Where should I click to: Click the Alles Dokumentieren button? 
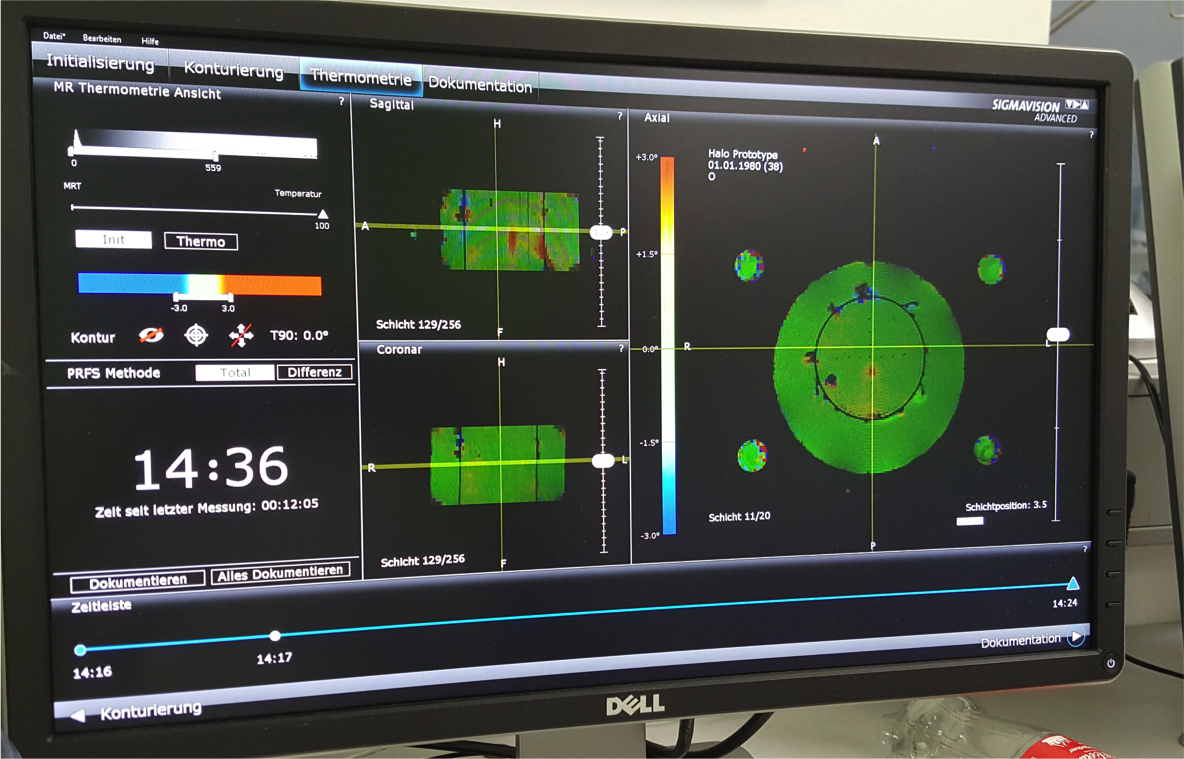(281, 572)
